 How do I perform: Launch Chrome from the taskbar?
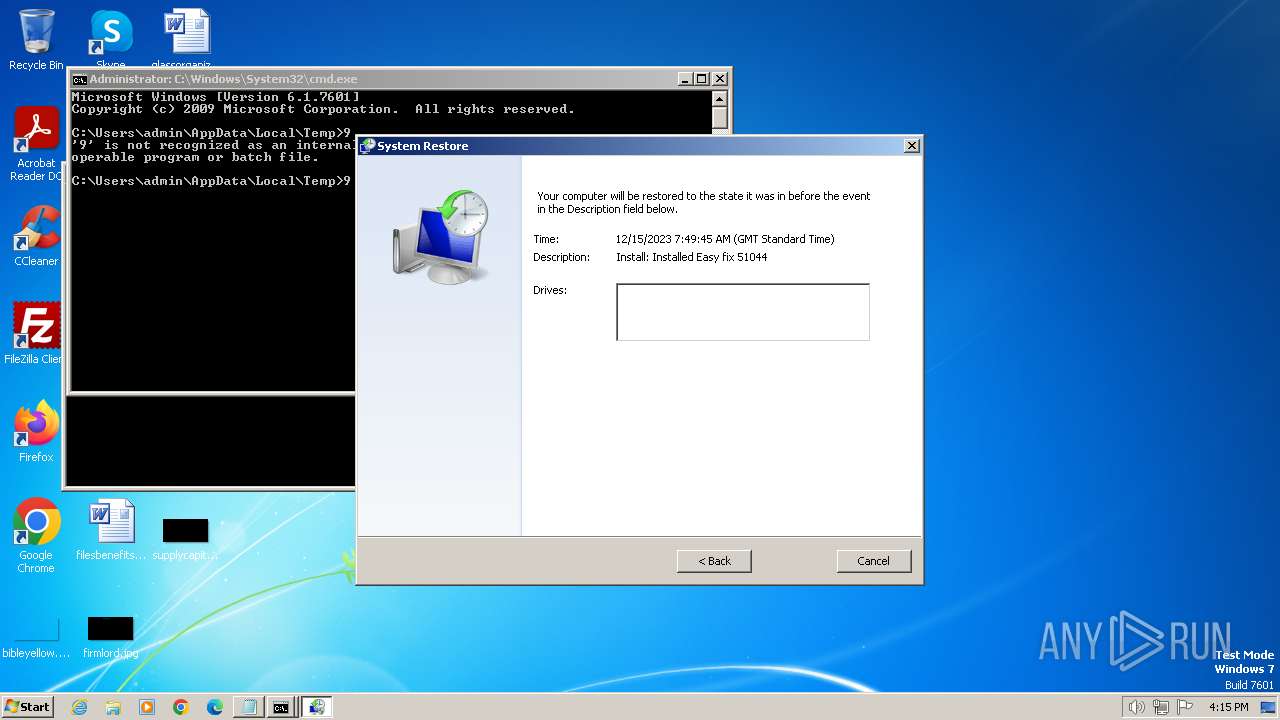coord(181,707)
